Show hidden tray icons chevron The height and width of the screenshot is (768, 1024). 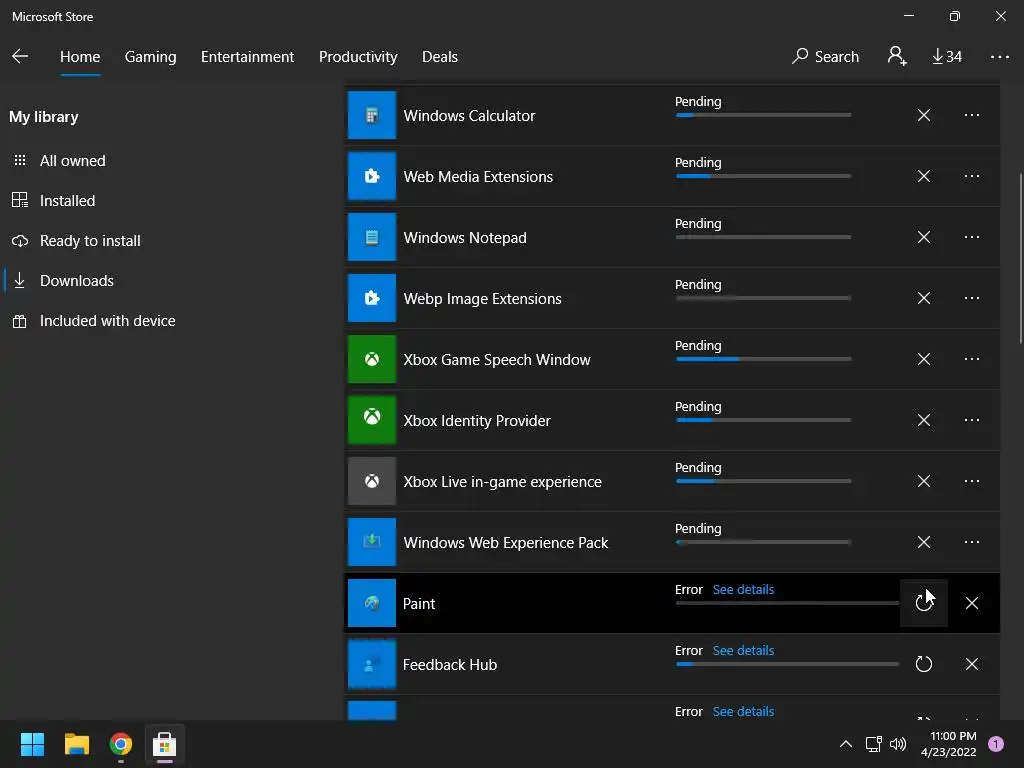pos(846,744)
